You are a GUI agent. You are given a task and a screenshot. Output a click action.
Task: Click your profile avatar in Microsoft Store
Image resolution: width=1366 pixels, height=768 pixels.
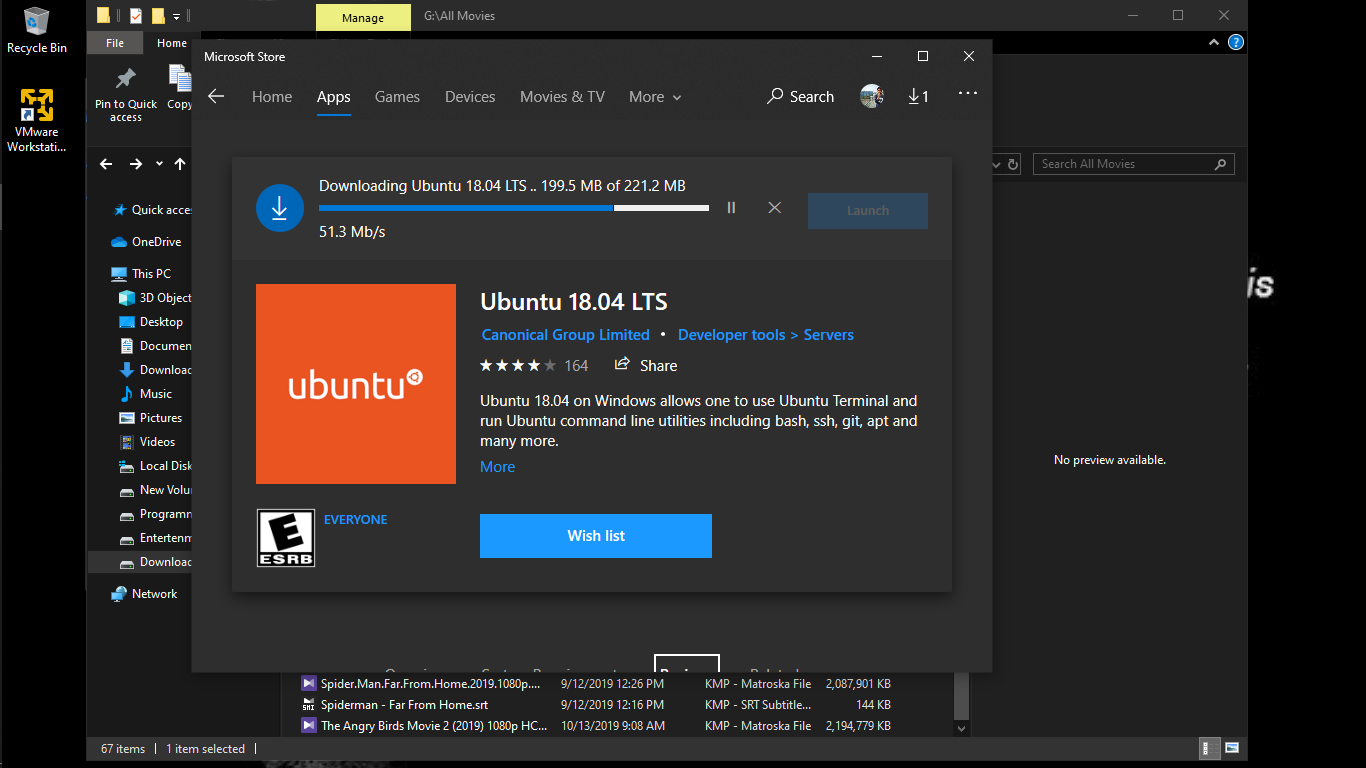871,95
